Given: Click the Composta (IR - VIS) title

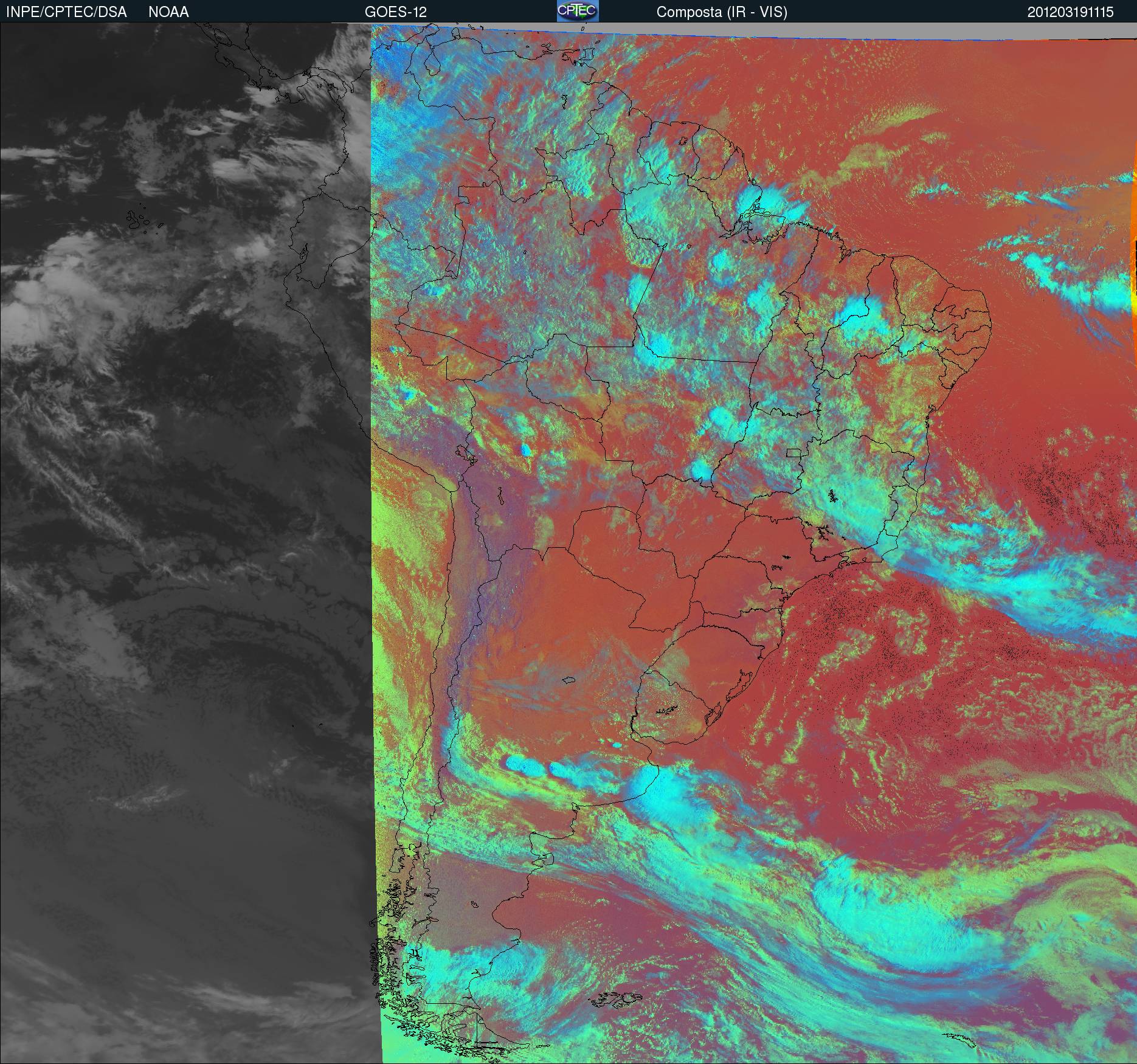Looking at the screenshot, I should click(722, 12).
